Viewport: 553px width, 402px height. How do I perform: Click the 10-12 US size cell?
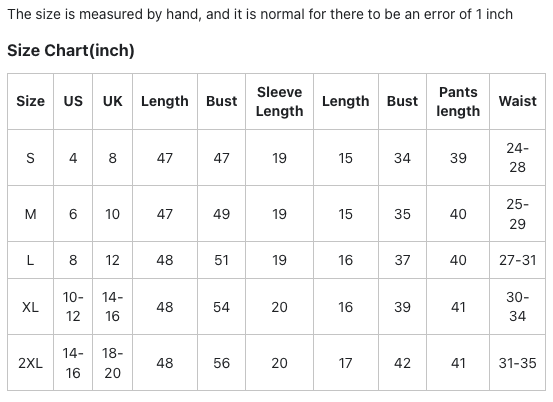[73, 307]
